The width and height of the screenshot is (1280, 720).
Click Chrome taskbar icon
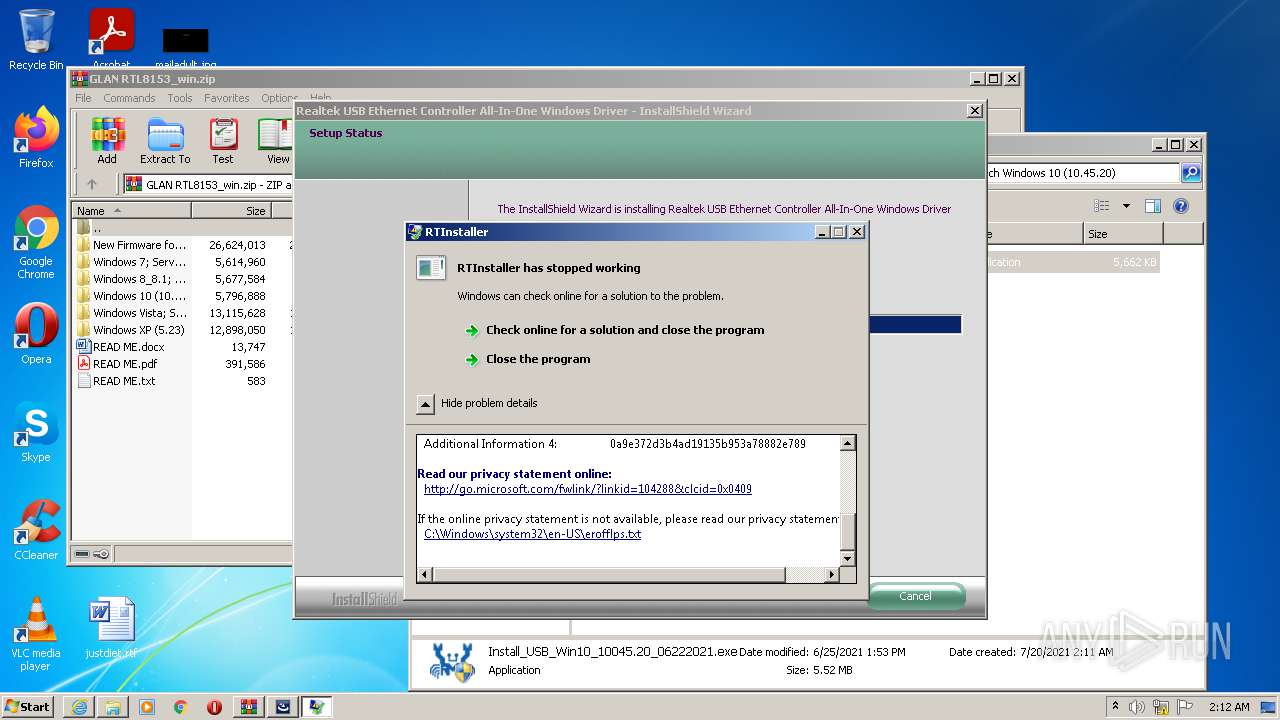pyautogui.click(x=180, y=707)
